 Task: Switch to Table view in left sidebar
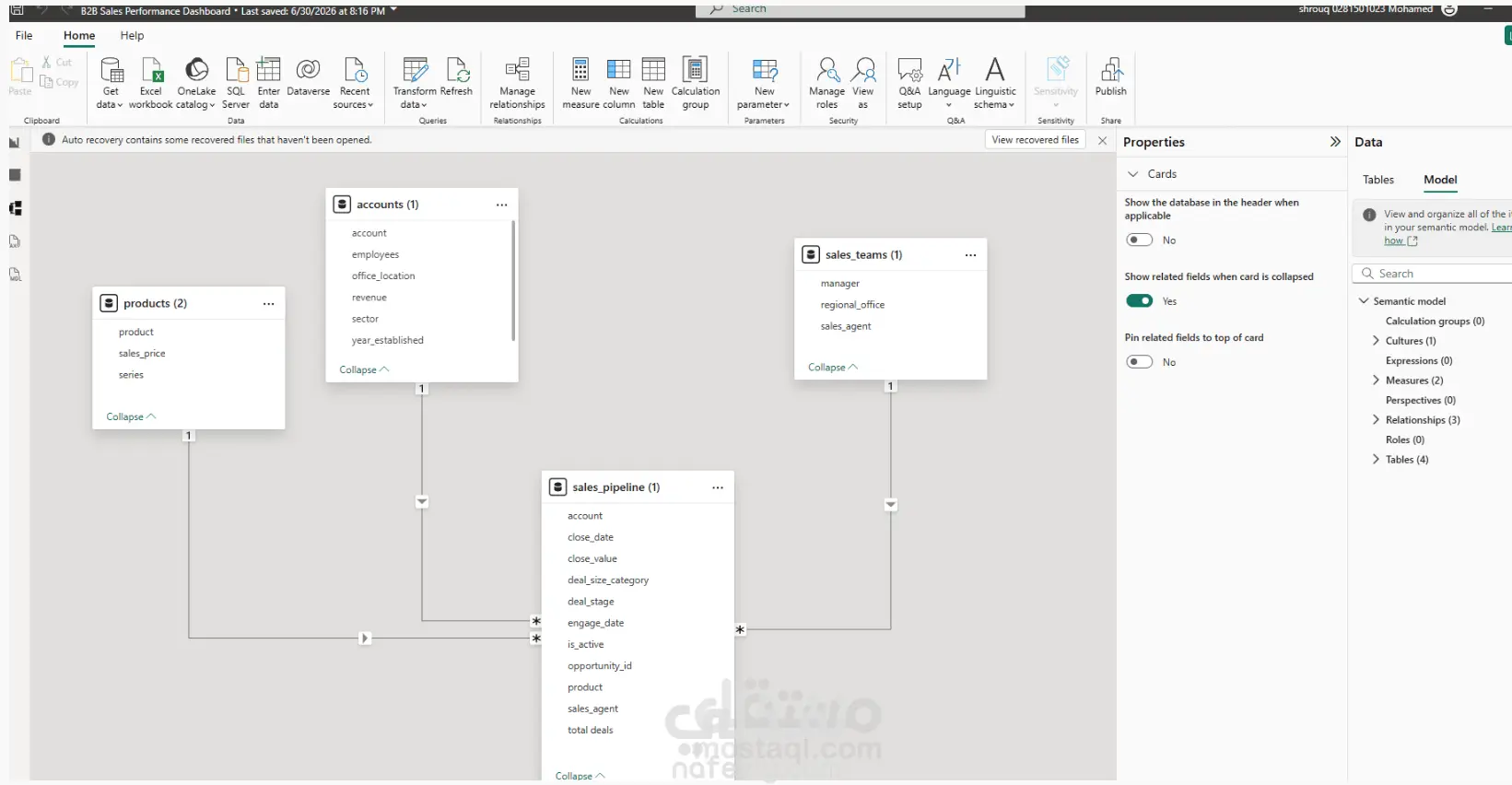point(15,175)
